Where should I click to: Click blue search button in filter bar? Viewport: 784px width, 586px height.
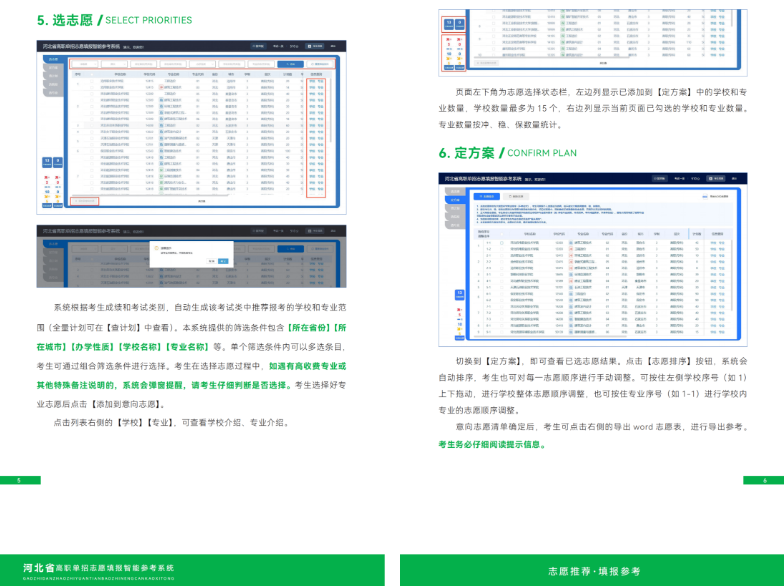290,64
